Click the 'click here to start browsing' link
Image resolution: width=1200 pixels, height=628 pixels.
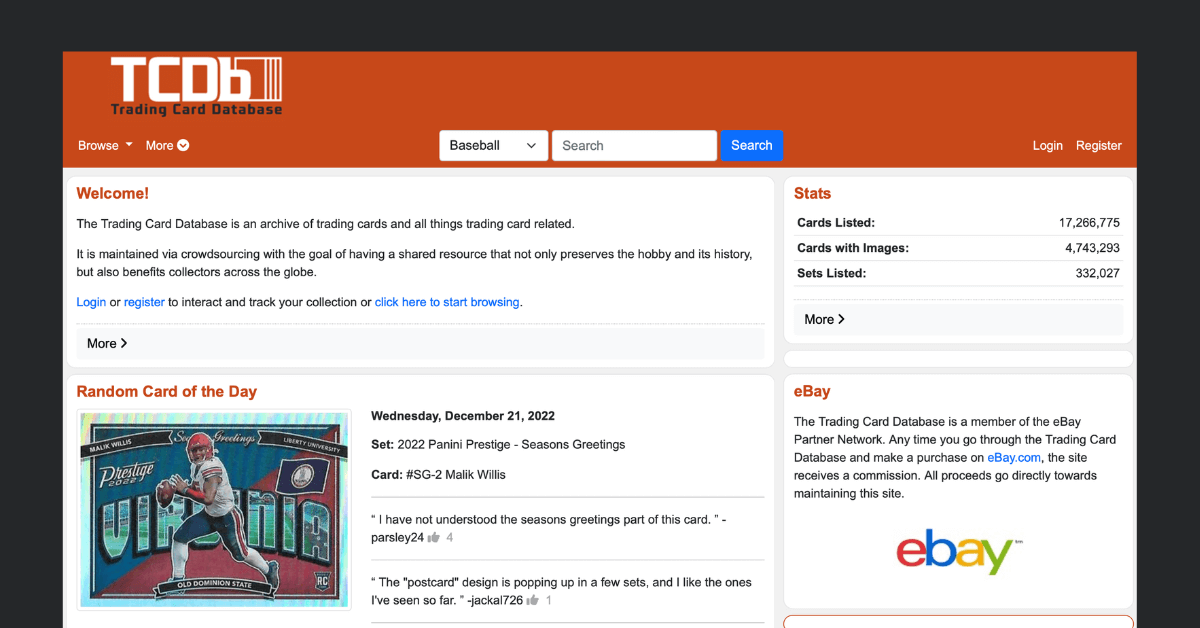click(447, 302)
